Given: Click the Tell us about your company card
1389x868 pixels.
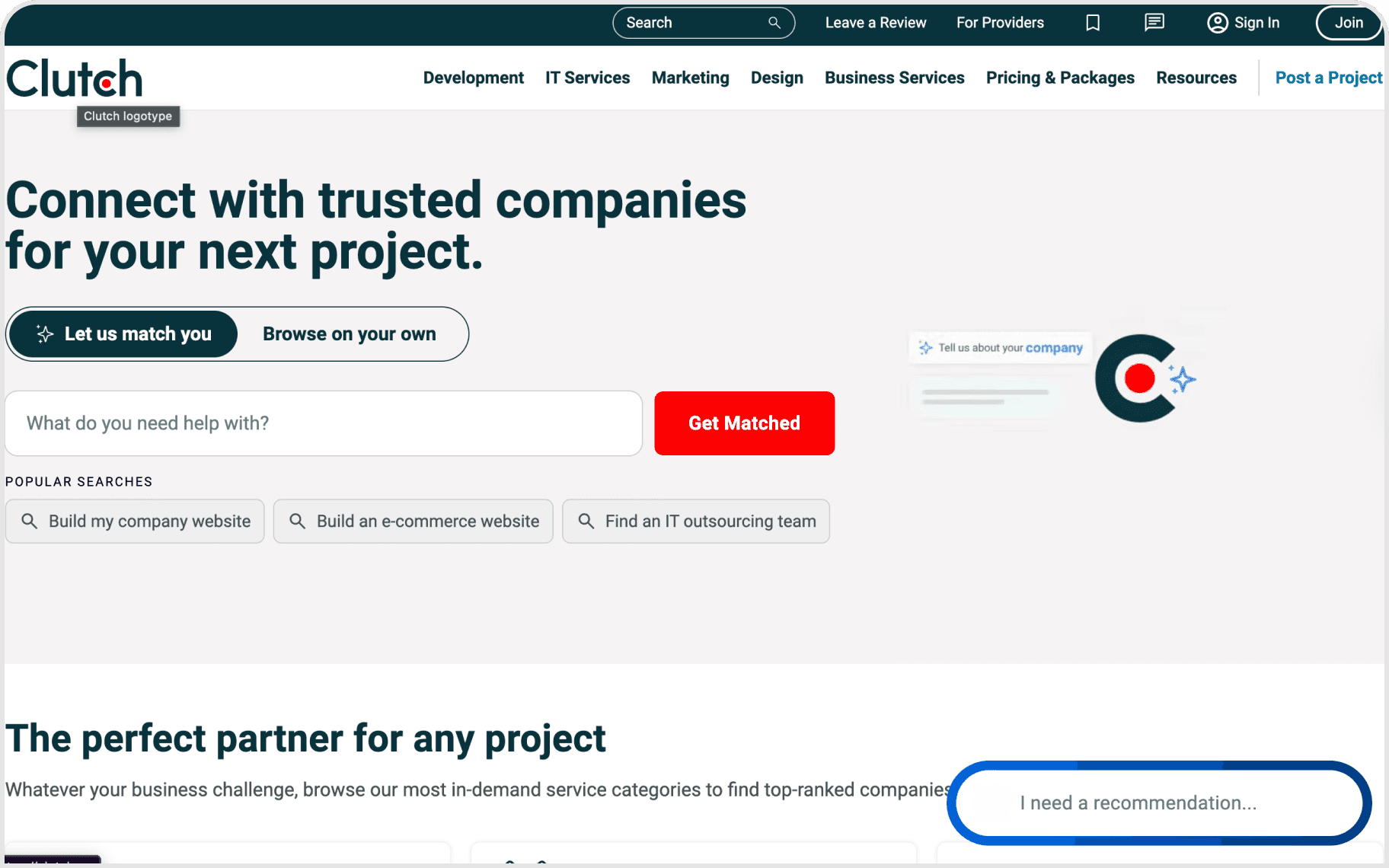Looking at the screenshot, I should [1001, 348].
